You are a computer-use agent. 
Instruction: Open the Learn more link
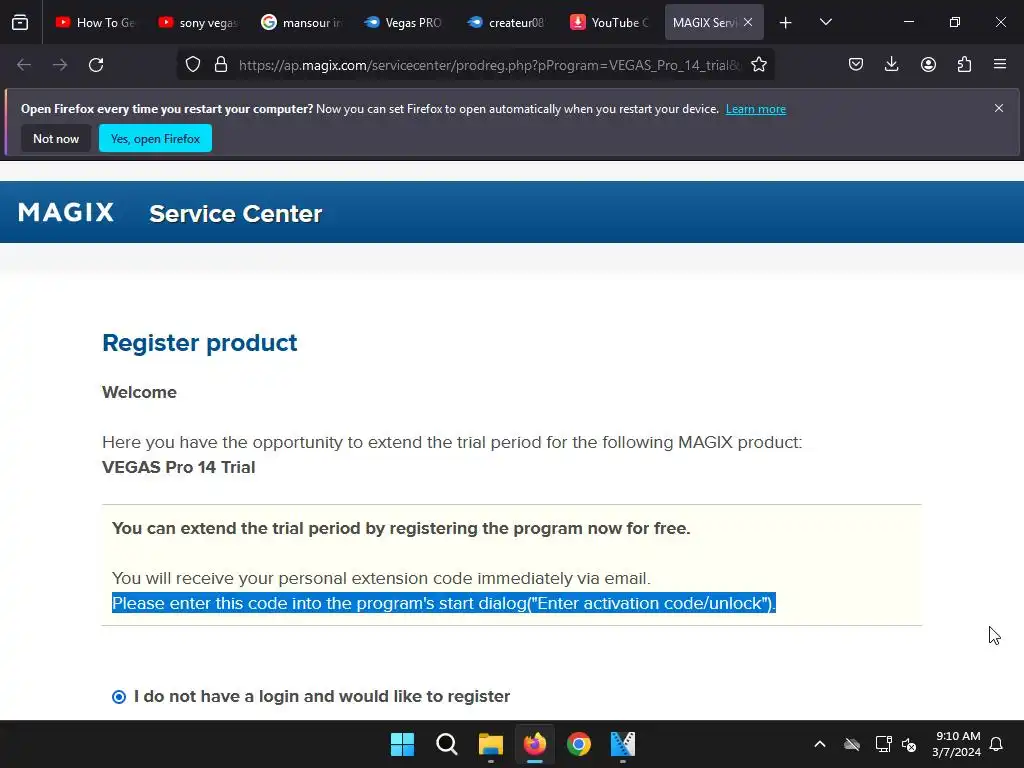pos(756,109)
